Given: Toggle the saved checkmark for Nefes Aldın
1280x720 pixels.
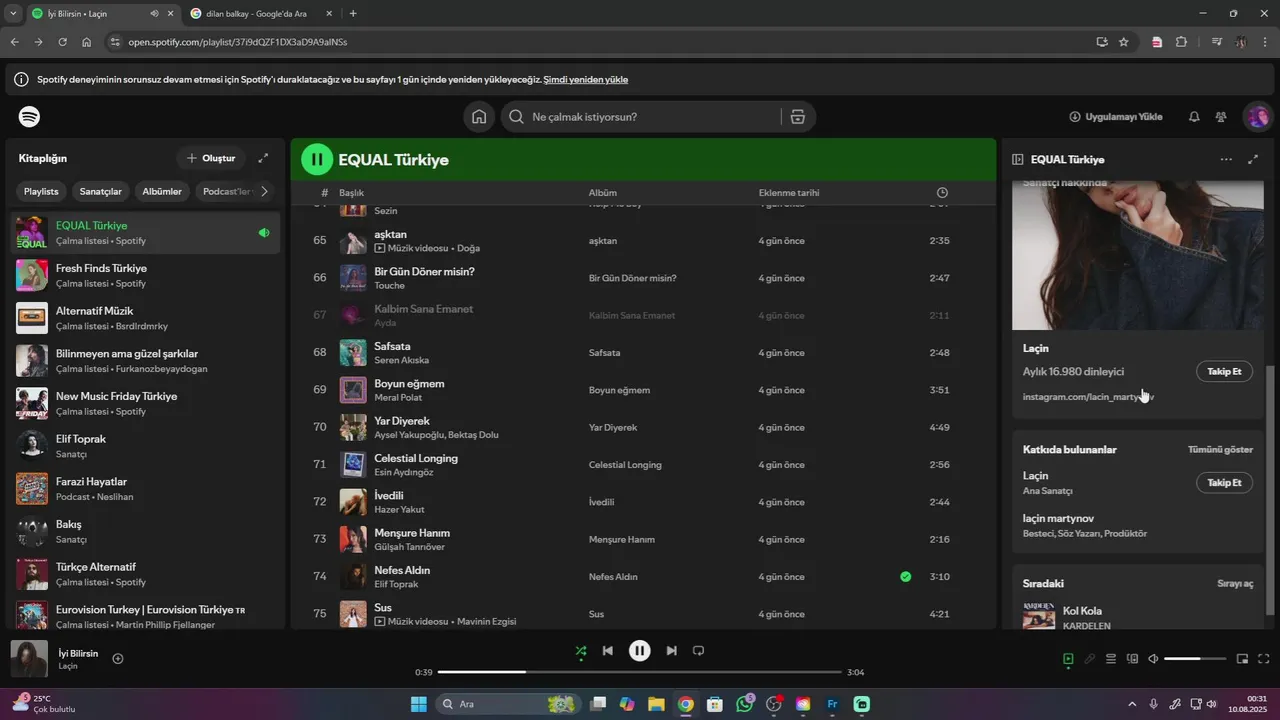Looking at the screenshot, I should [x=905, y=577].
